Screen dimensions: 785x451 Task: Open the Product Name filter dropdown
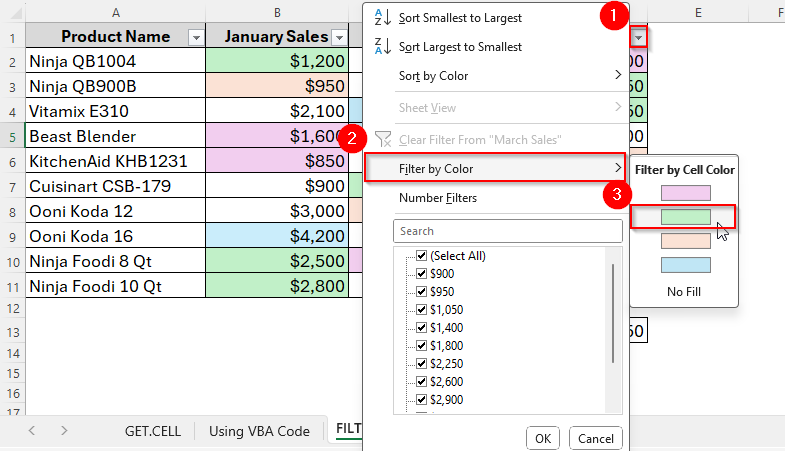(x=196, y=37)
